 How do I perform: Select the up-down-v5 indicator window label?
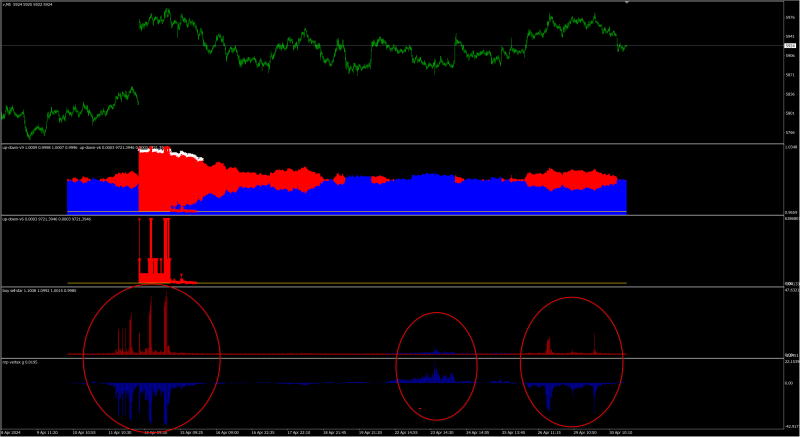click(x=46, y=219)
